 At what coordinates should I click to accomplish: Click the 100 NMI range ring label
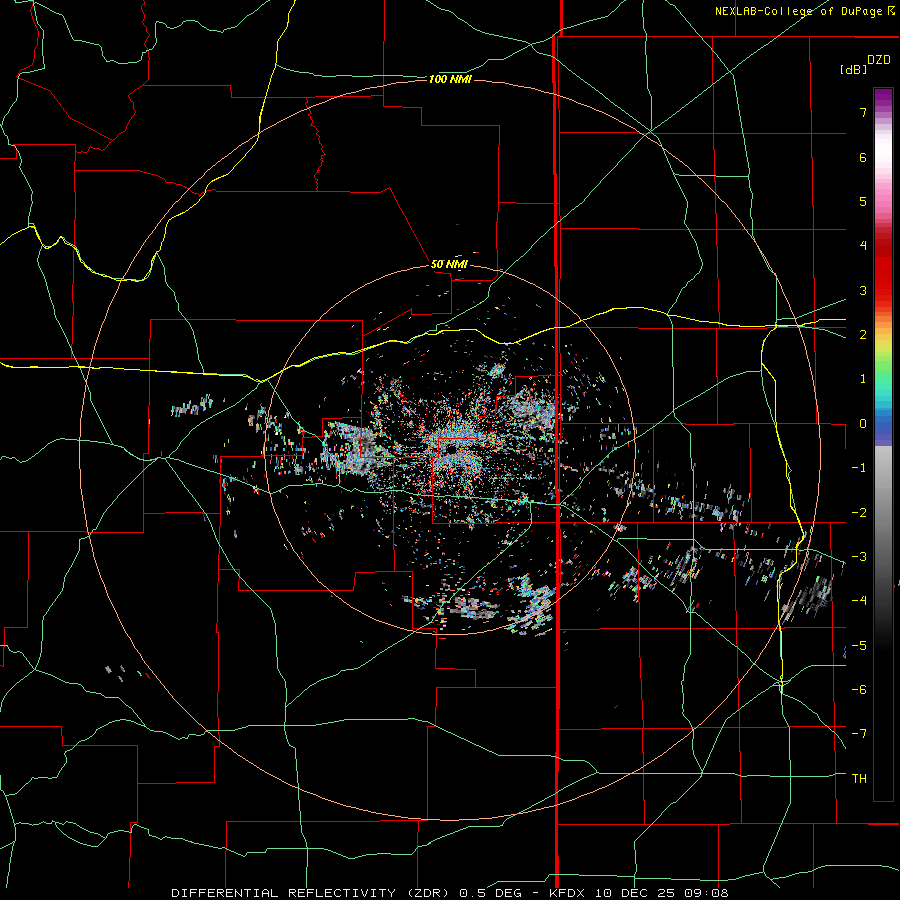[x=450, y=79]
